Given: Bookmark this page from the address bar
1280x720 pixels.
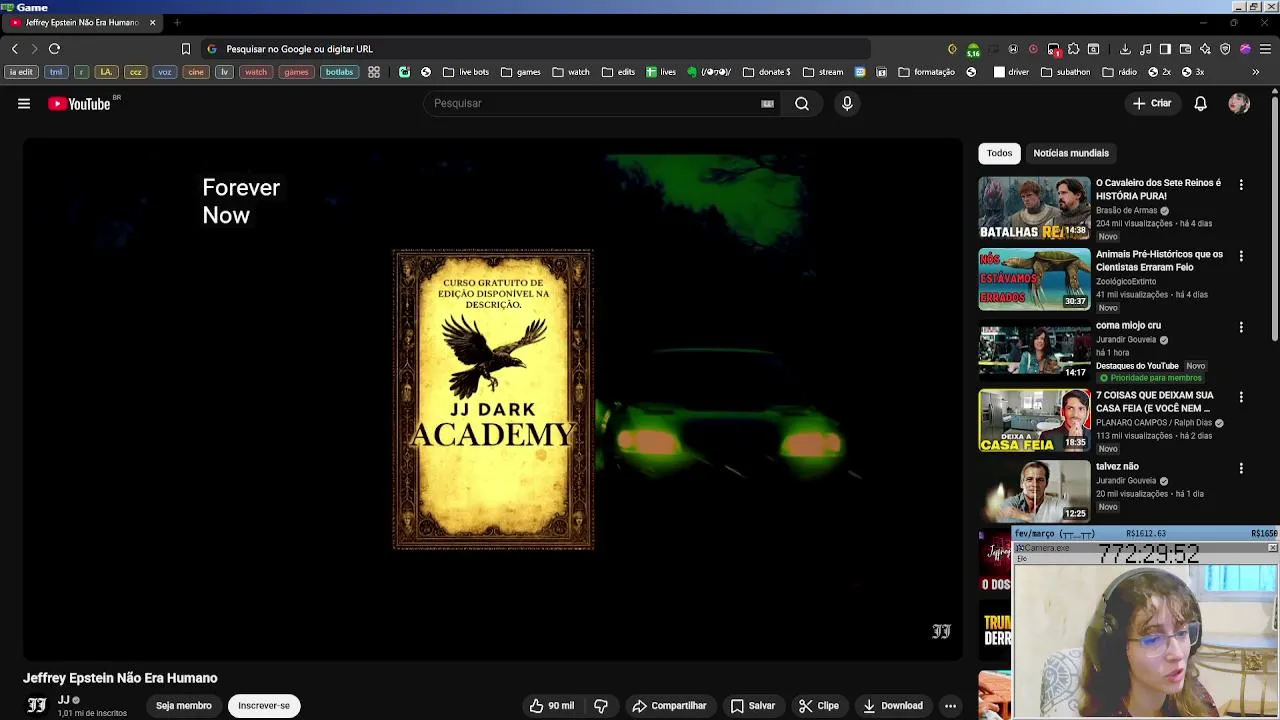Looking at the screenshot, I should coord(185,48).
